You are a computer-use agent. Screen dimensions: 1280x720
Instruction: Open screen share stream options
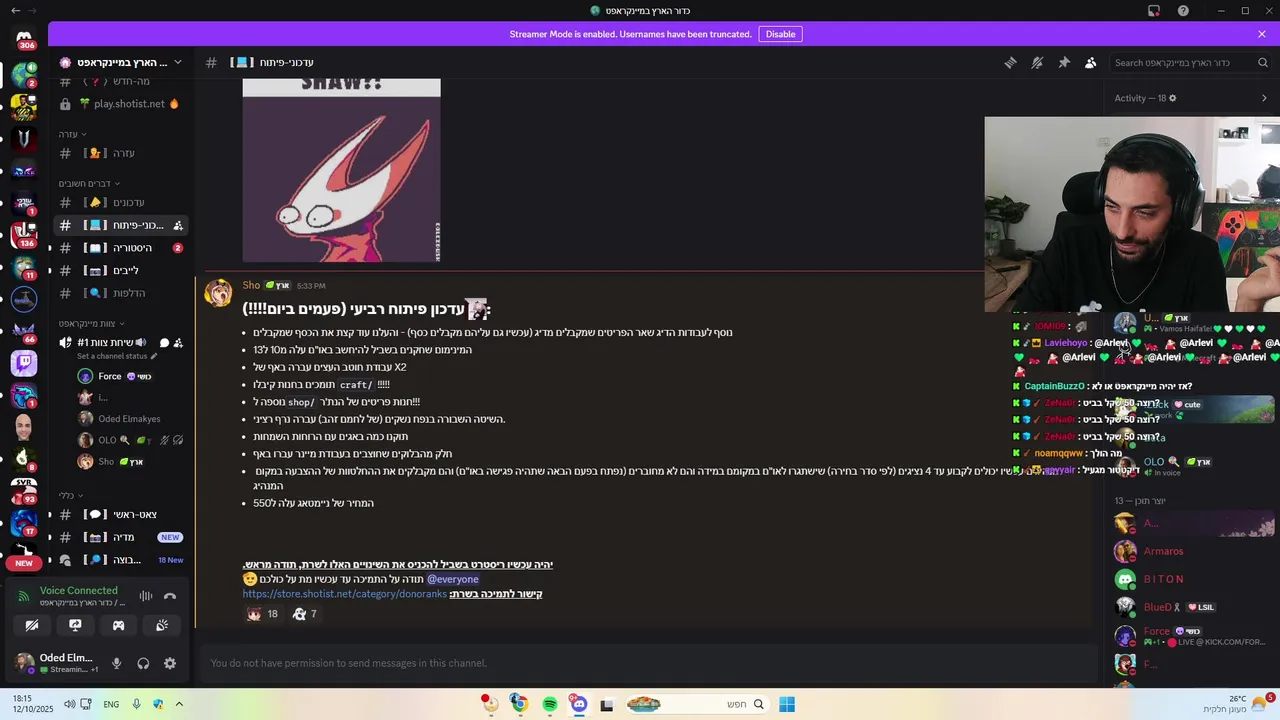pyautogui.click(x=75, y=625)
